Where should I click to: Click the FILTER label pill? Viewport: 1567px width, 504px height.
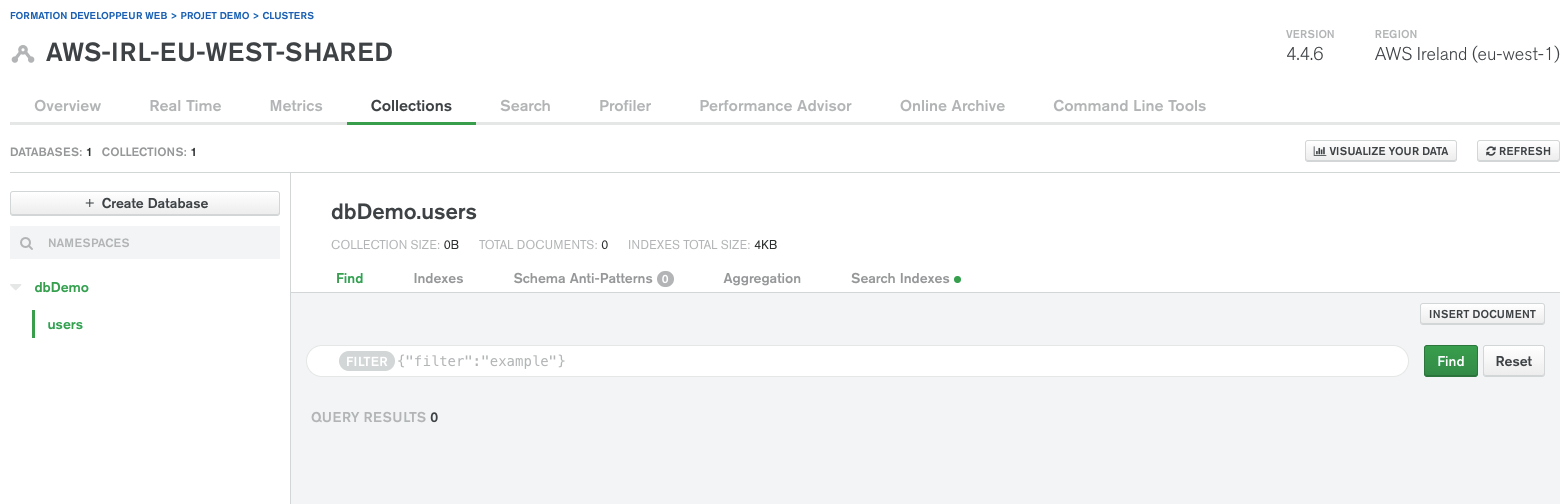coord(367,361)
